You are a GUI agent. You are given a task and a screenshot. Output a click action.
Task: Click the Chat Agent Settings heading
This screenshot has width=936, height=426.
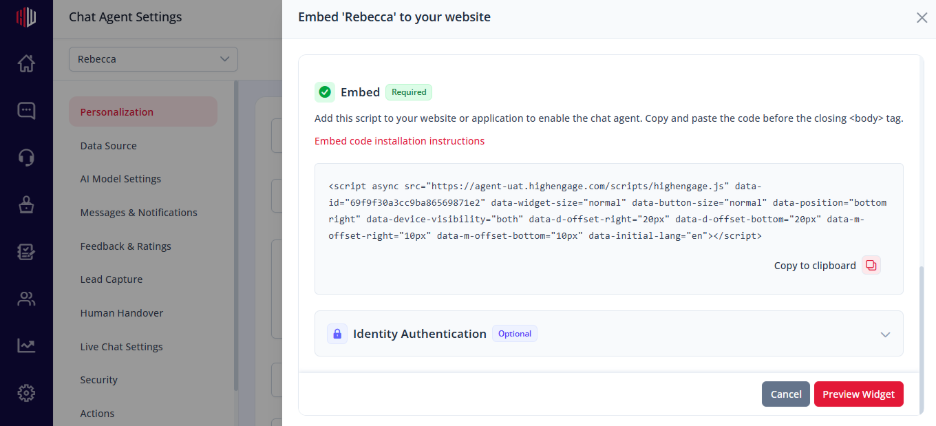pyautogui.click(x=125, y=17)
